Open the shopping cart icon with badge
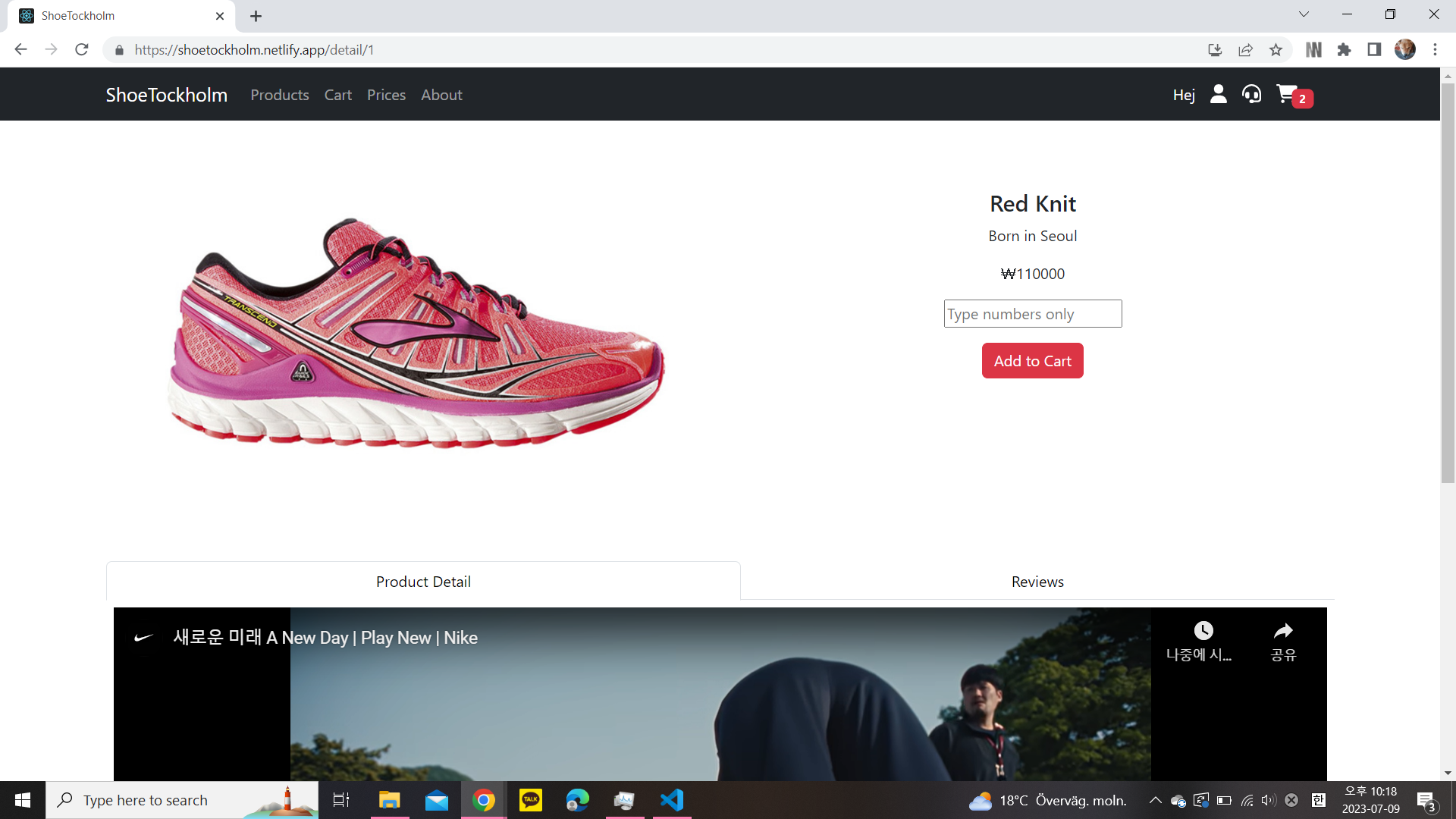 1294,96
